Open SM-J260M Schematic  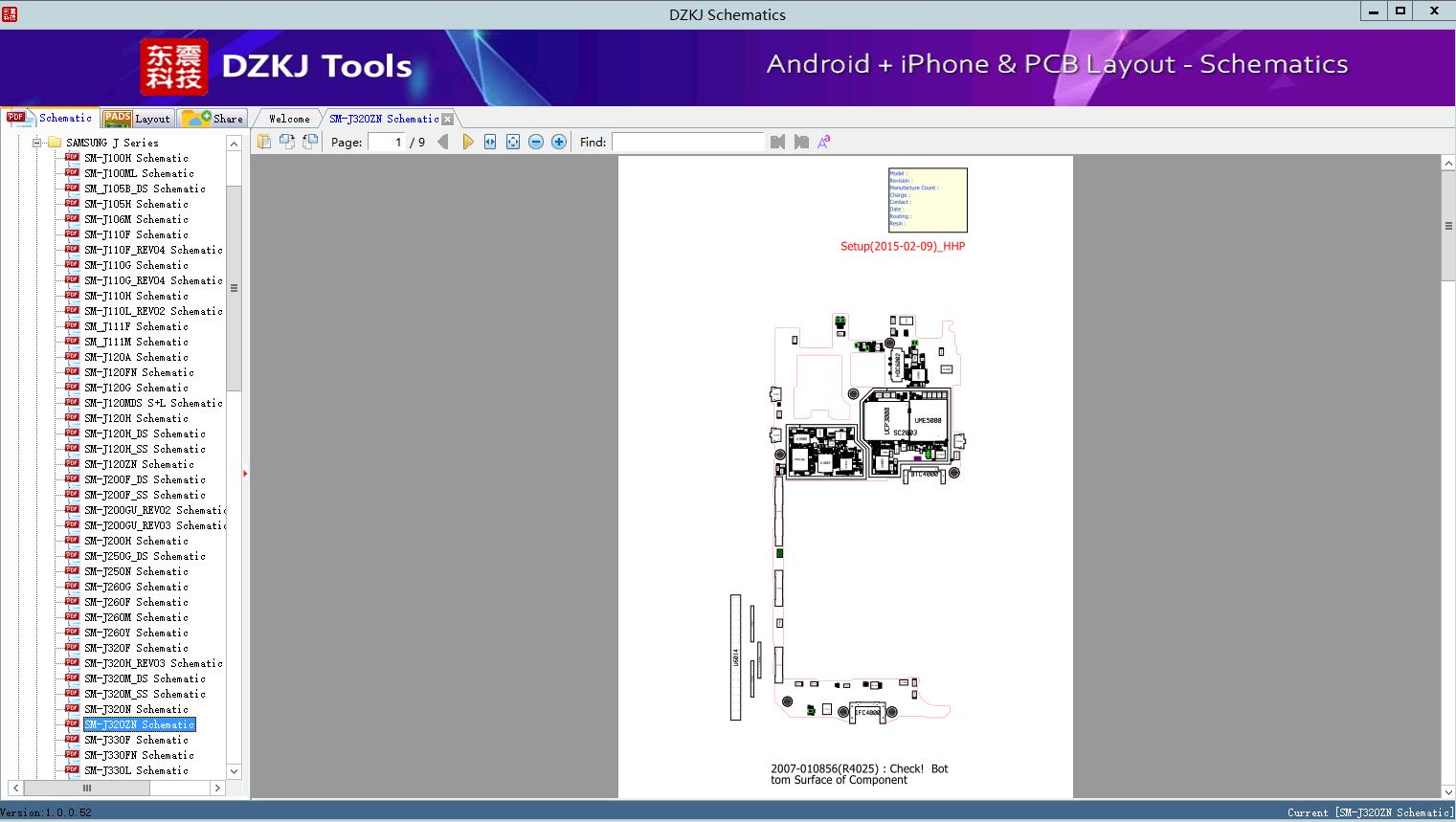pyautogui.click(x=136, y=617)
